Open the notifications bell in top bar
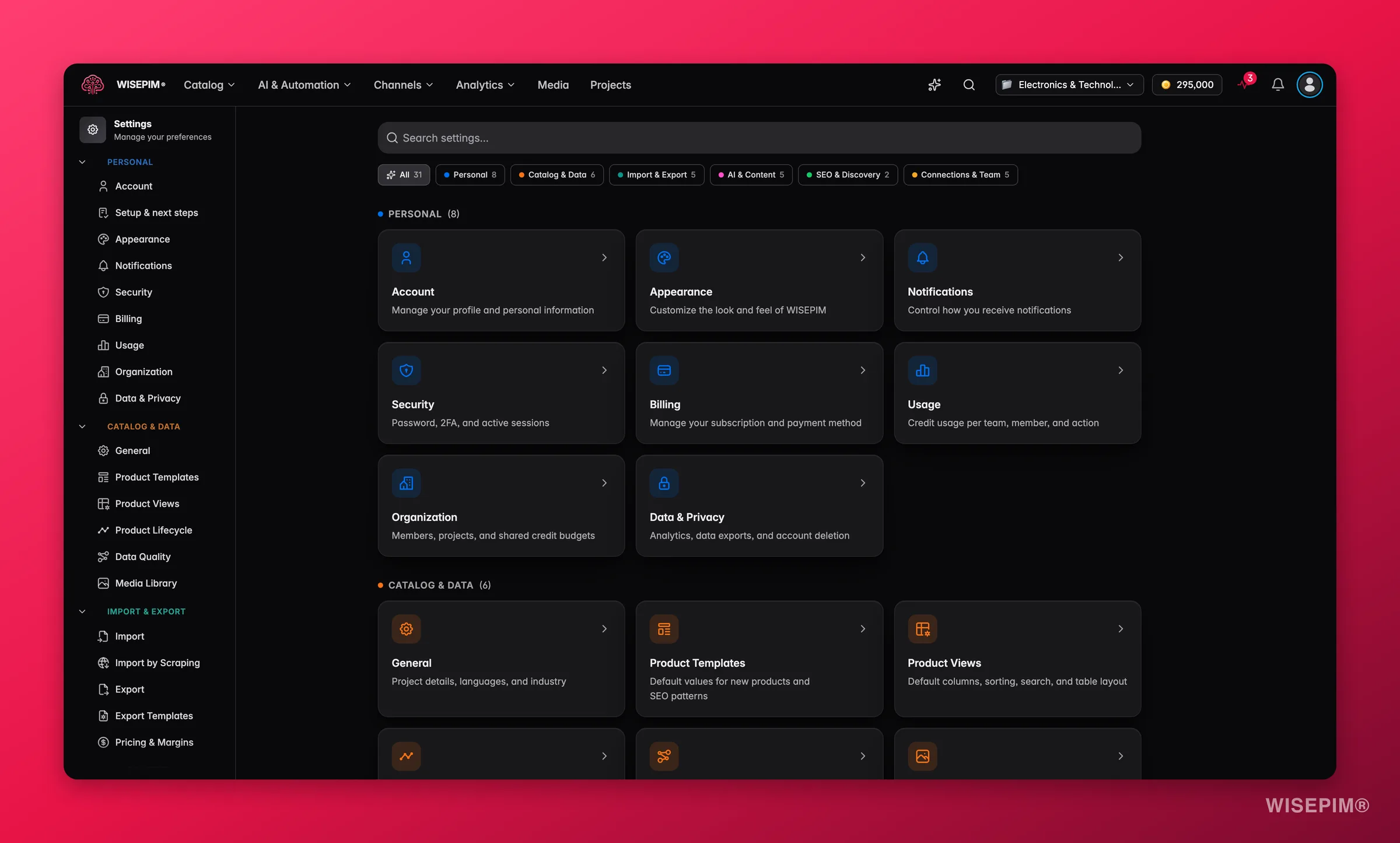This screenshot has width=1400, height=843. pyautogui.click(x=1277, y=85)
